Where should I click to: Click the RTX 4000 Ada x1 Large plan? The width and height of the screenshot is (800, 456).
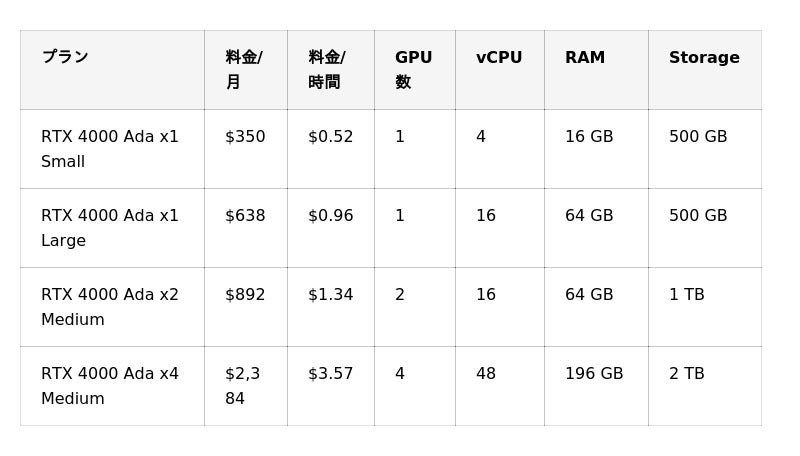tap(110, 228)
